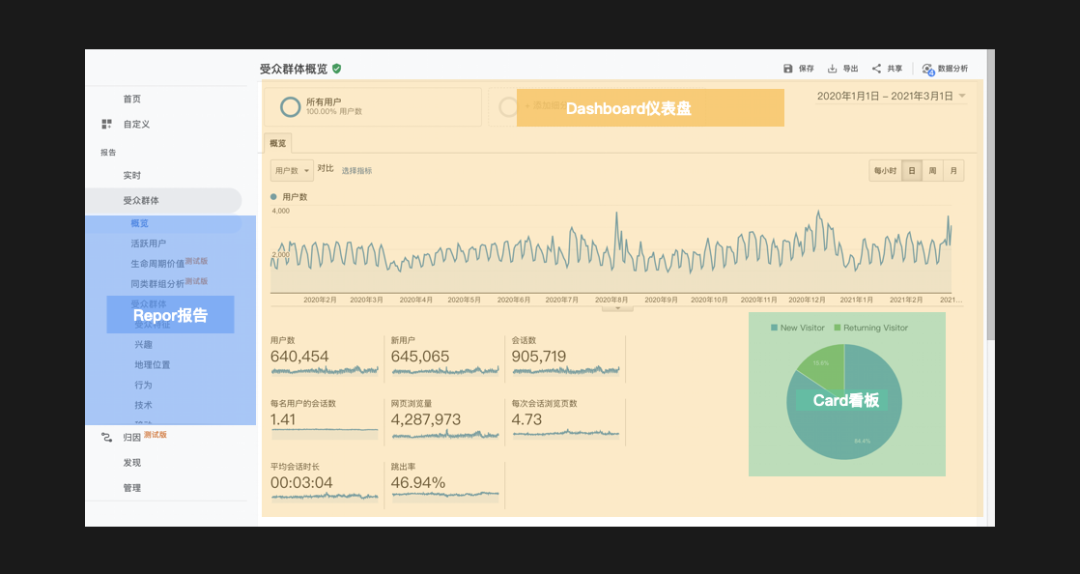Viewport: 1080px width, 574px height.
Task: Click the 选择指标 comparison link
Action: click(357, 171)
